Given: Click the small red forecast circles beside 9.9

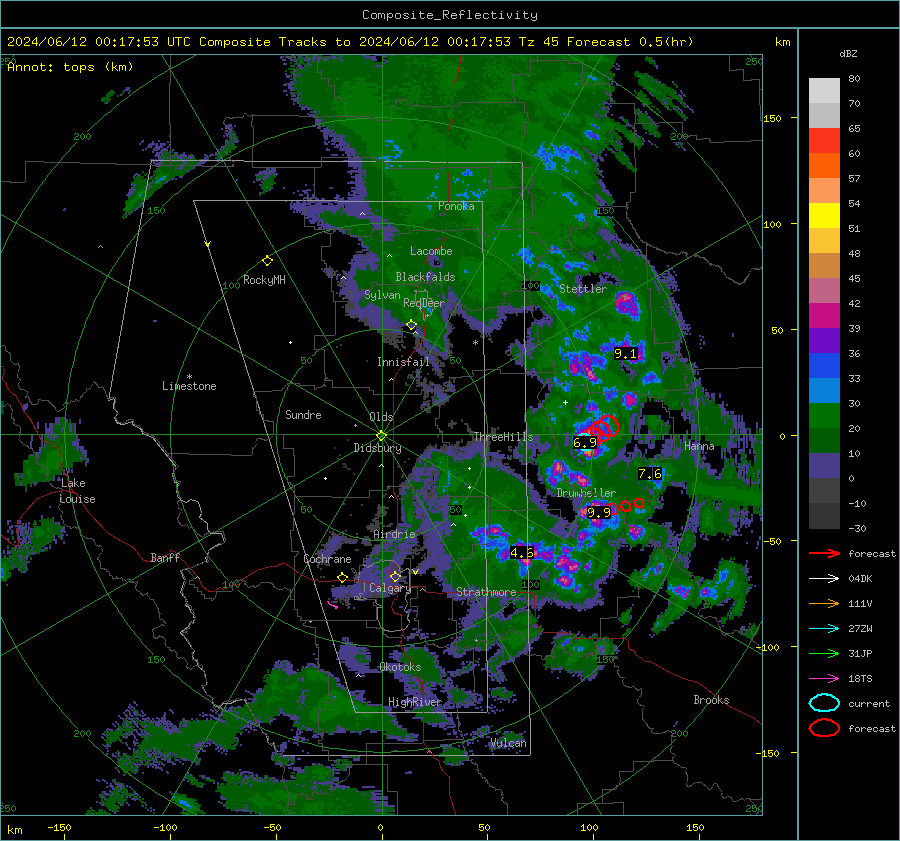Looking at the screenshot, I should (x=626, y=506).
